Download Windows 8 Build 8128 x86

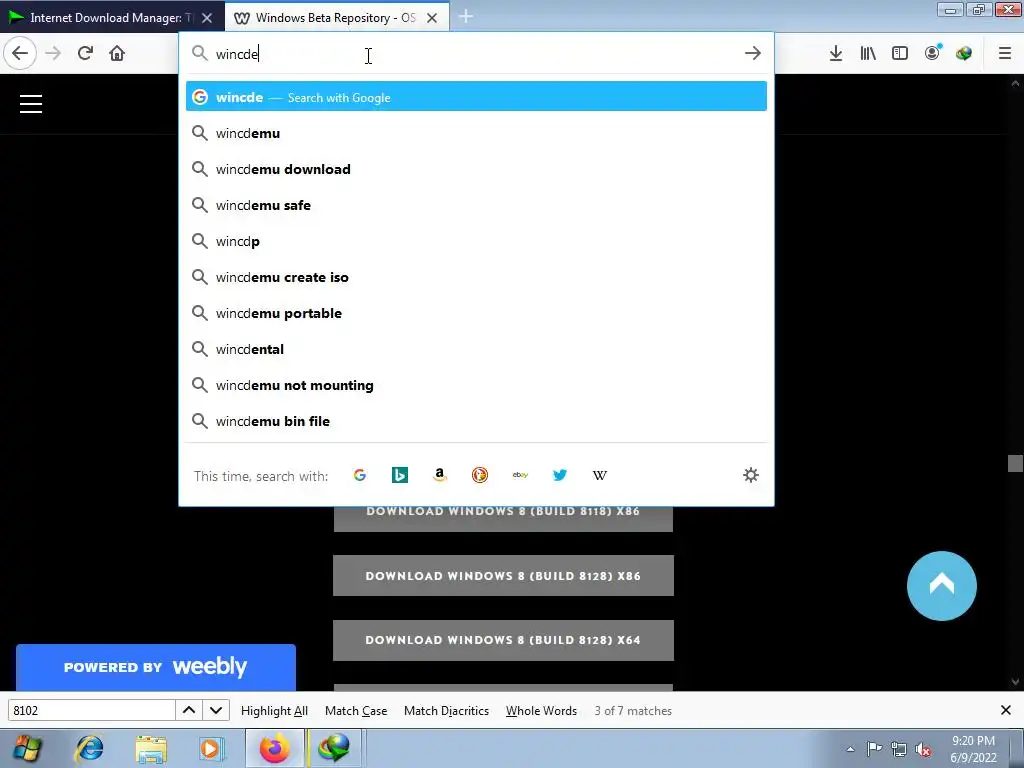tap(503, 575)
